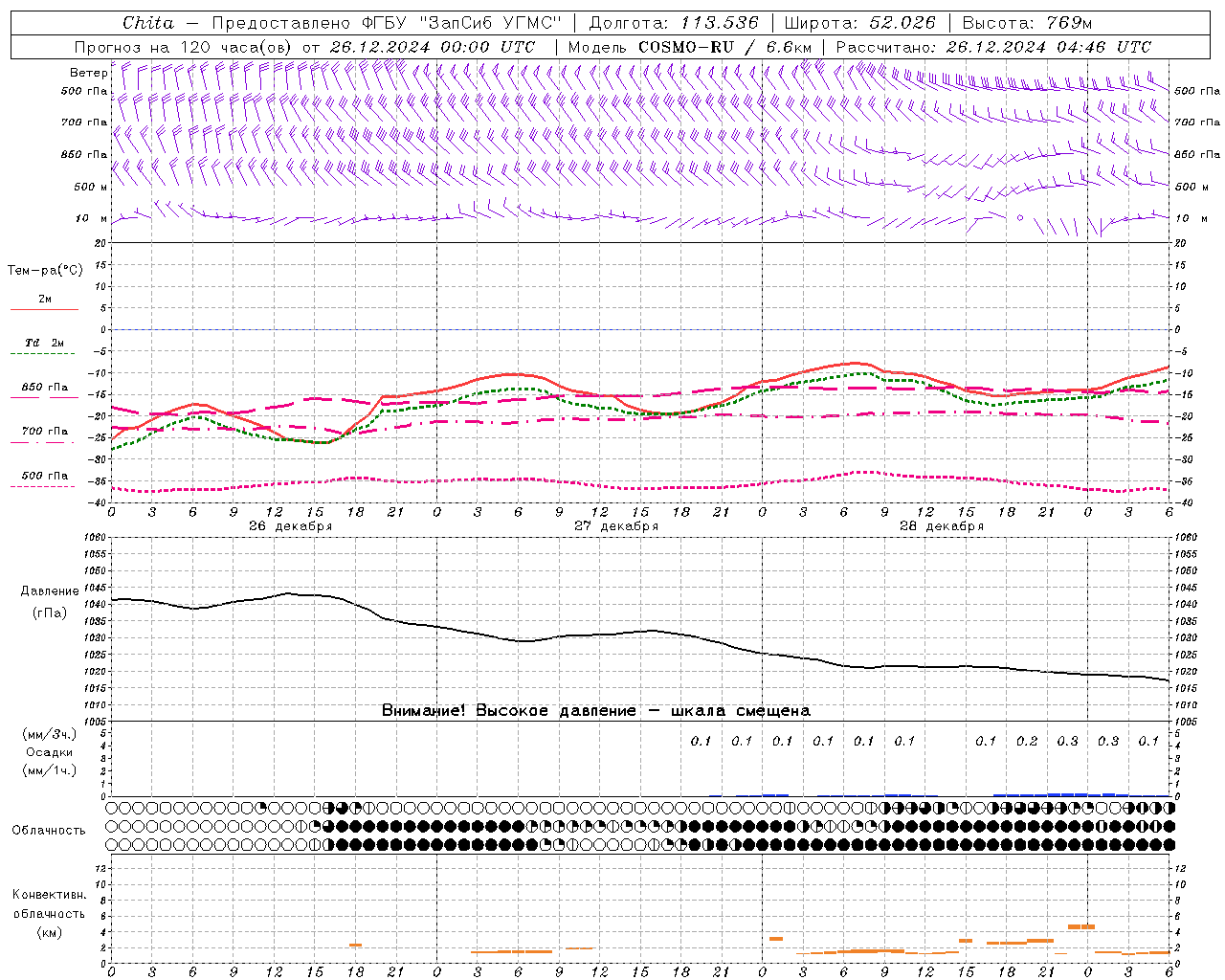Click the "28 декабря" date label
Screen dimensions: 1225x980
(x=941, y=526)
